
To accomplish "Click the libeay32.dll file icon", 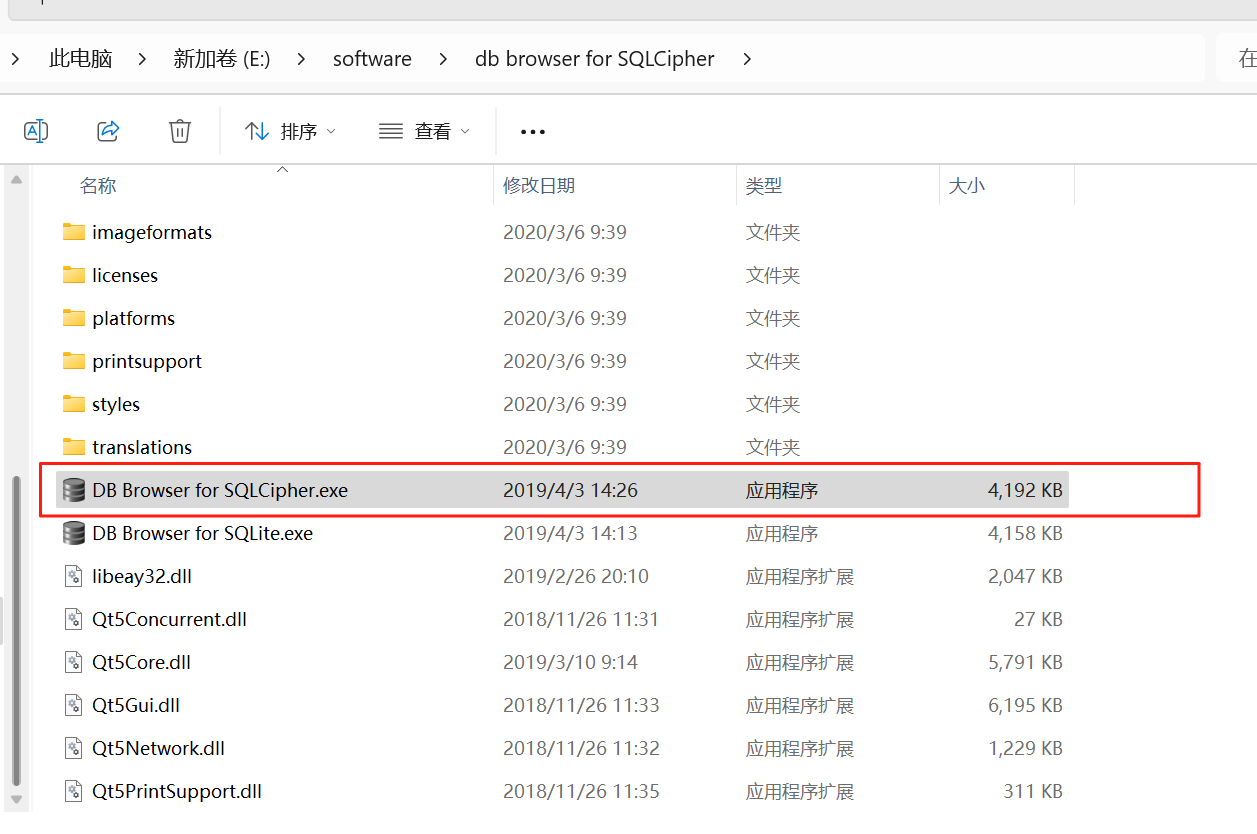I will click(x=74, y=576).
